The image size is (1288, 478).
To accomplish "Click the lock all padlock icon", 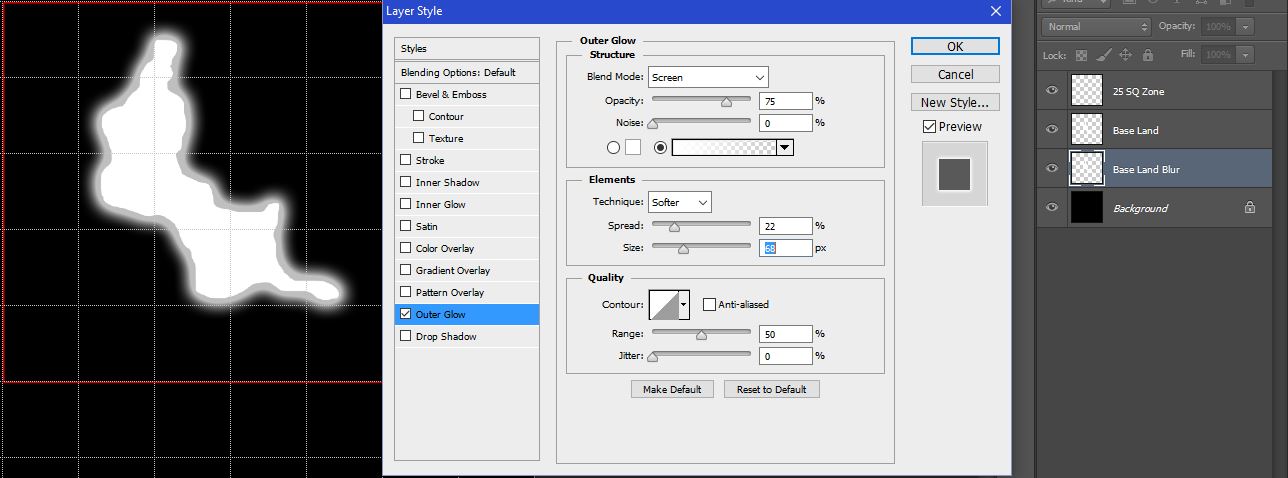I will pos(1147,55).
